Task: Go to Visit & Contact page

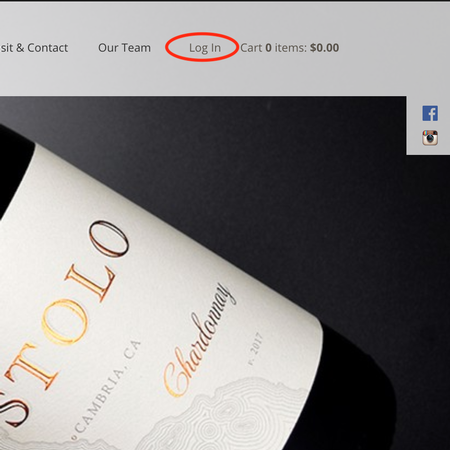Action: [34, 48]
